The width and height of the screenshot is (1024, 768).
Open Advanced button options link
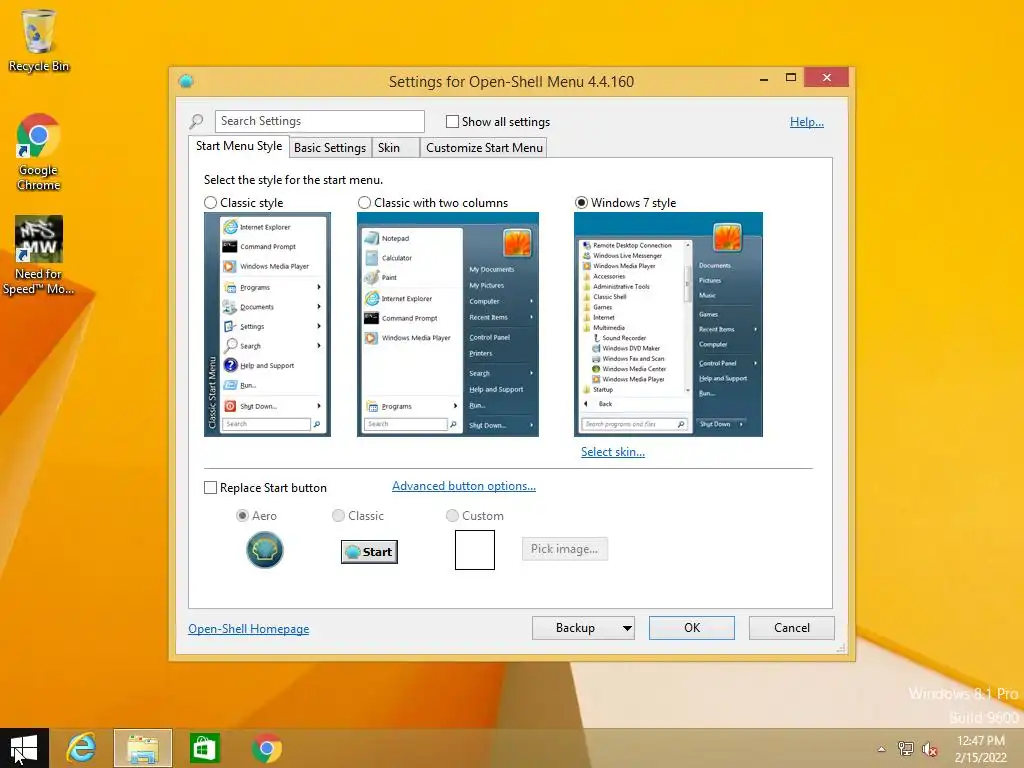[464, 486]
